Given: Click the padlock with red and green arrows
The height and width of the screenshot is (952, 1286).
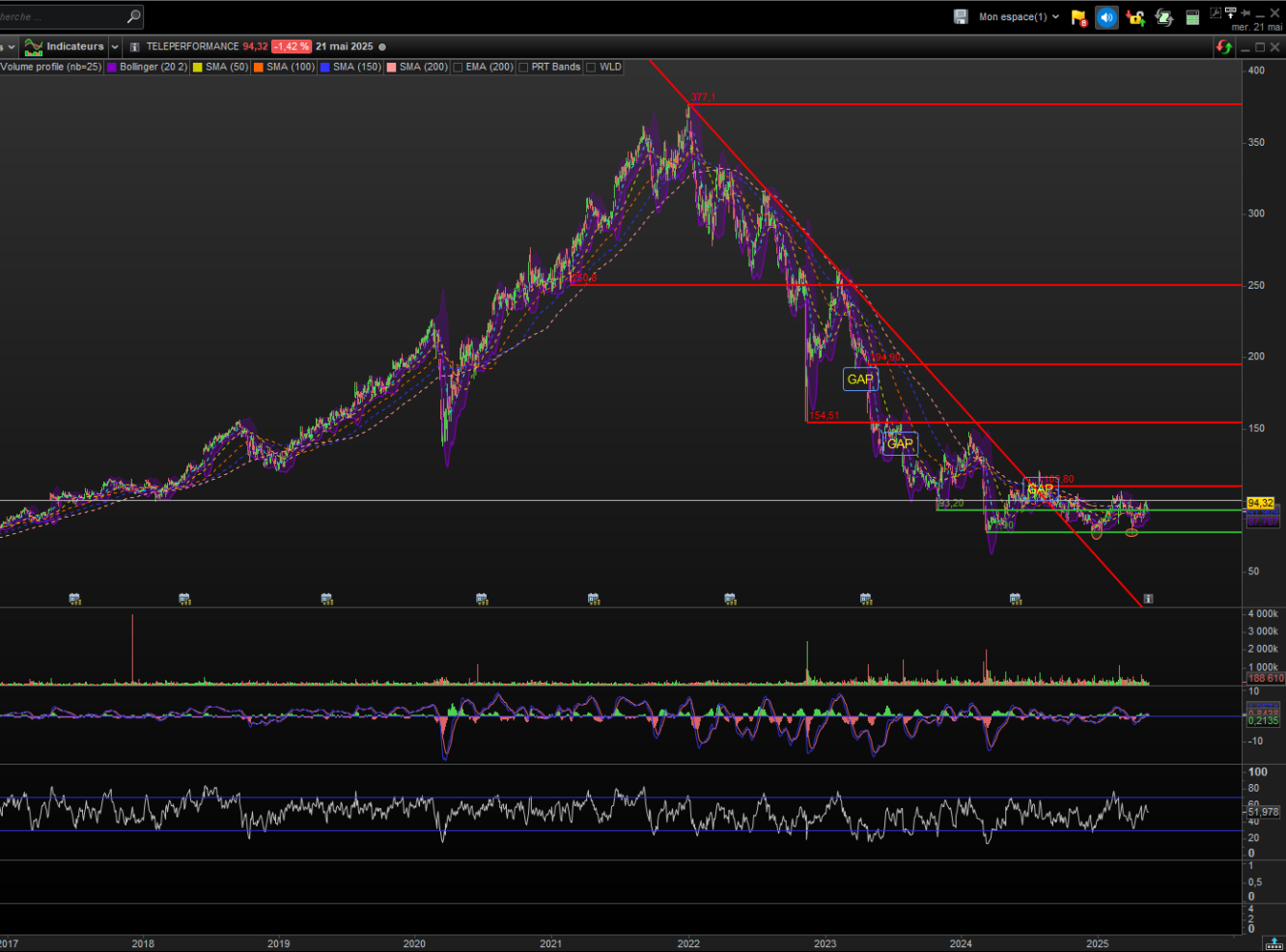Looking at the screenshot, I should 1135,17.
